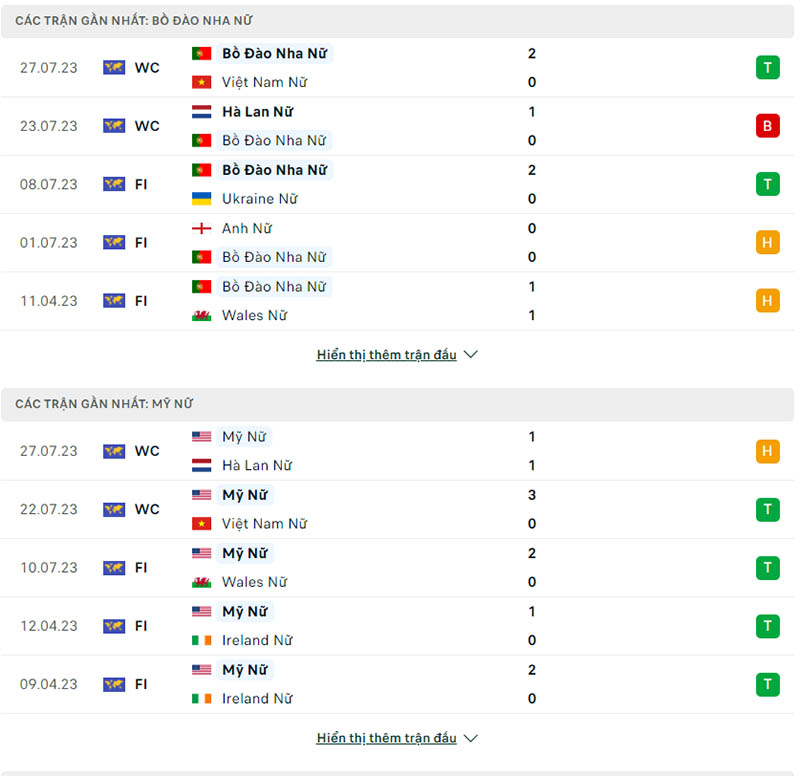Open the first 'Hiển thị thêm trận đấu' link
Image resolution: width=800 pixels, height=776 pixels.
pyautogui.click(x=386, y=355)
